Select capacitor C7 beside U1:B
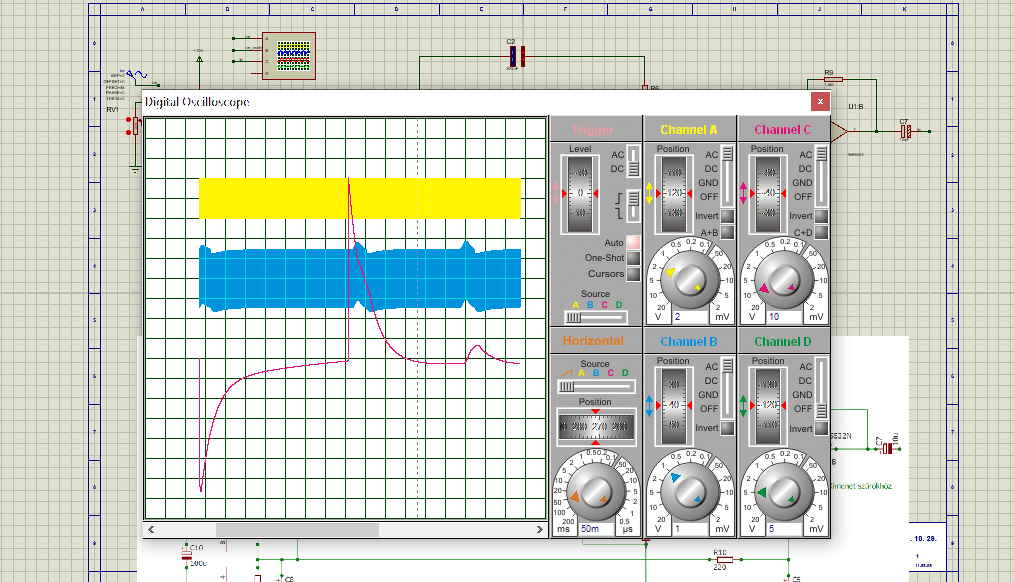This screenshot has width=1014, height=582. point(905,131)
